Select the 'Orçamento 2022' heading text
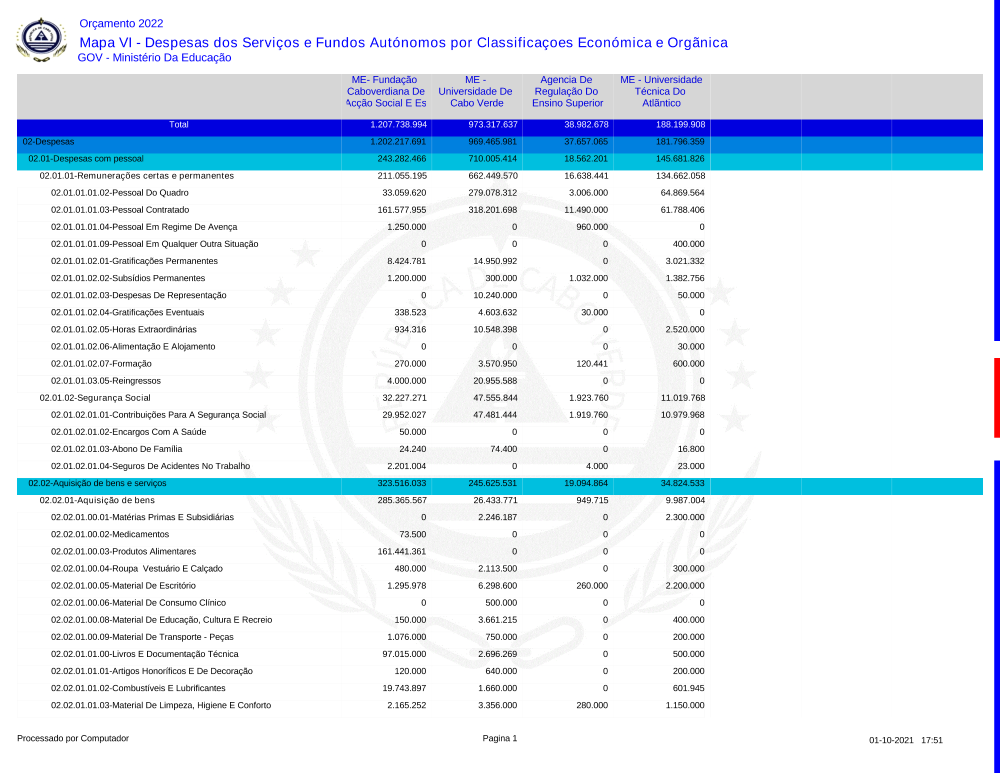Viewport: 1000px width, 773px height. click(x=120, y=23)
